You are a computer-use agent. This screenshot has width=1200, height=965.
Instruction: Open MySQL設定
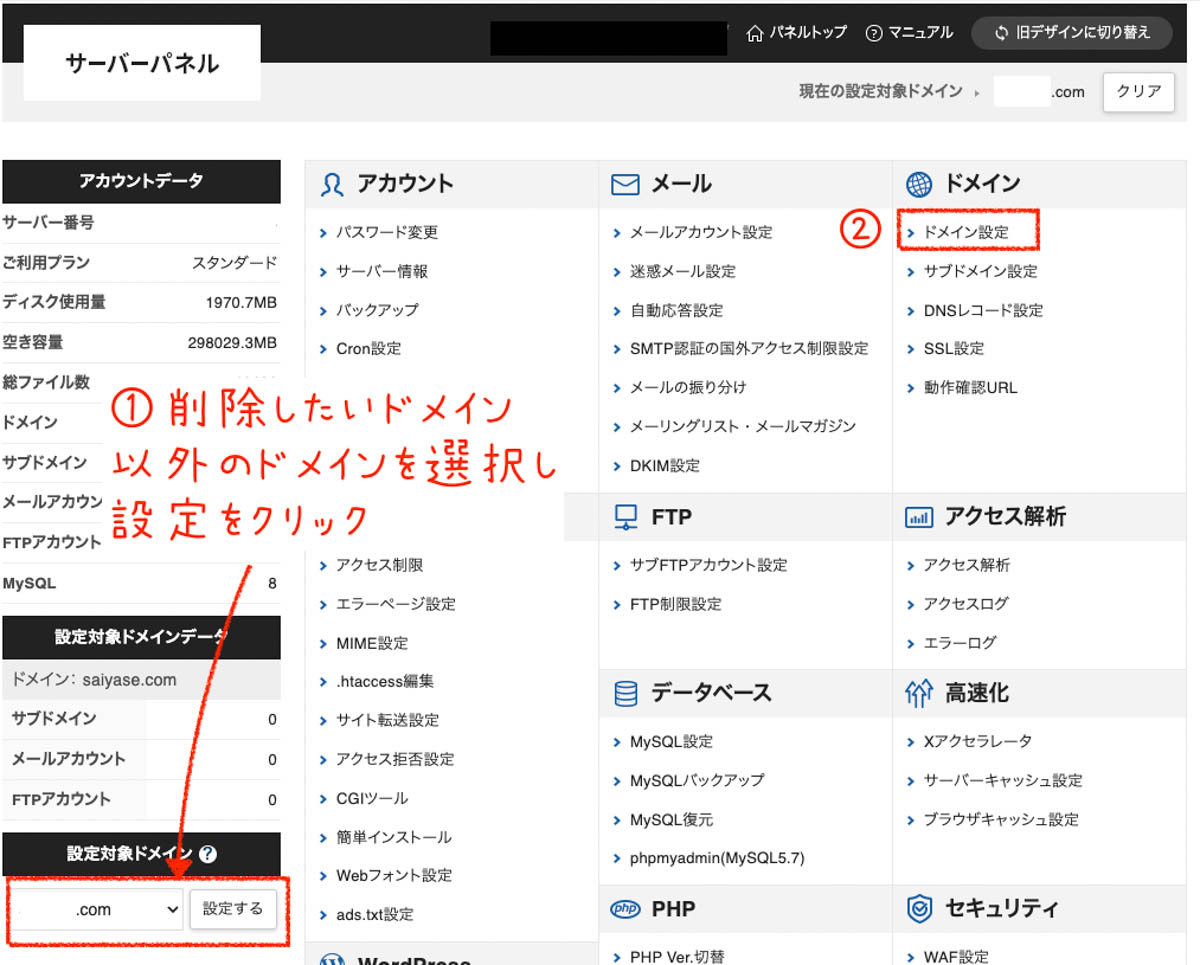(x=671, y=742)
